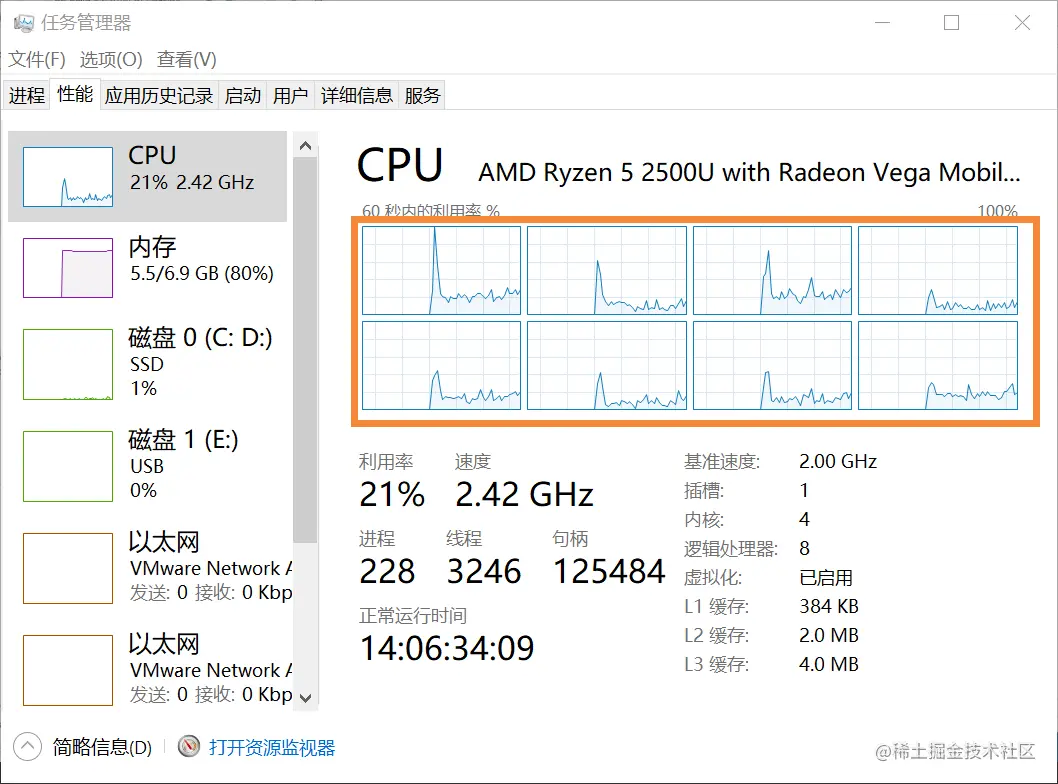Open the 选项(O) menu

point(111,60)
